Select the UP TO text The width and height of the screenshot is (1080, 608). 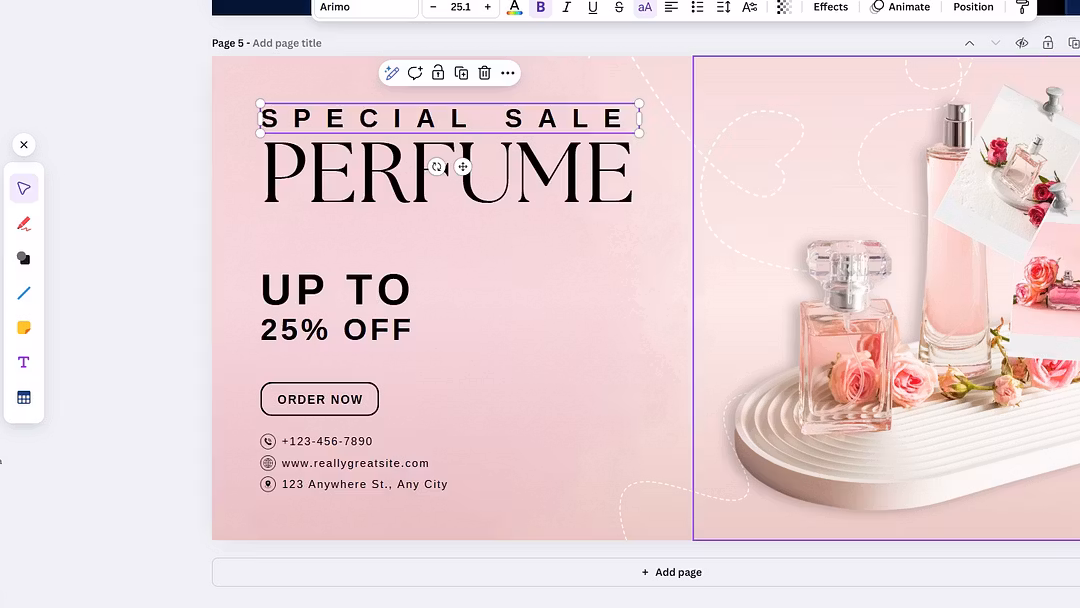click(336, 290)
